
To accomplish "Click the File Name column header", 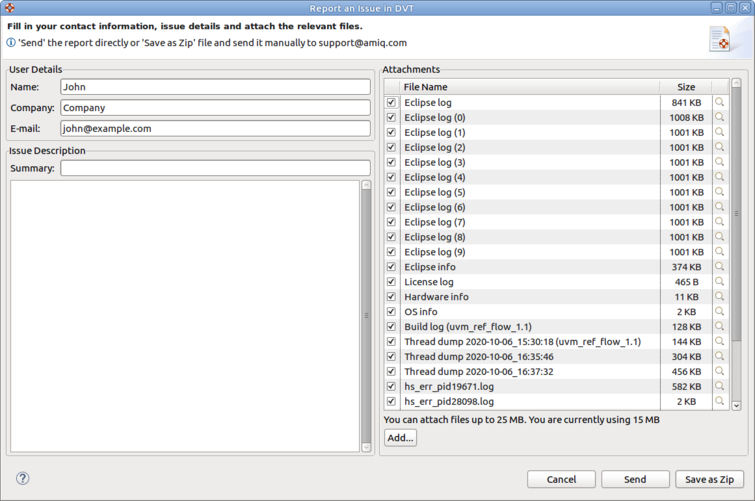I will pyautogui.click(x=529, y=87).
